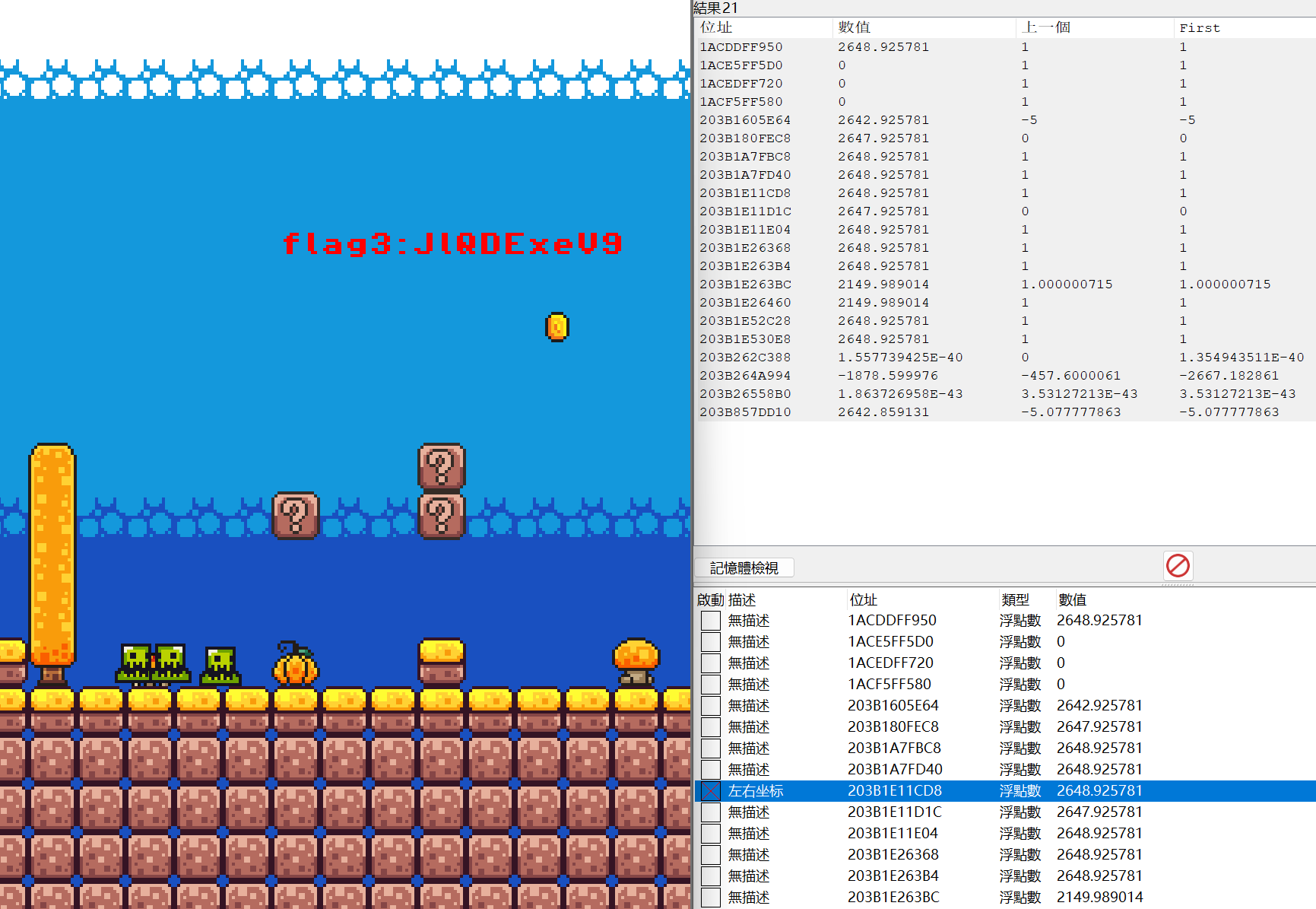The width and height of the screenshot is (1316, 909).
Task: Select result row 203B262C388
Action: coord(1005,358)
